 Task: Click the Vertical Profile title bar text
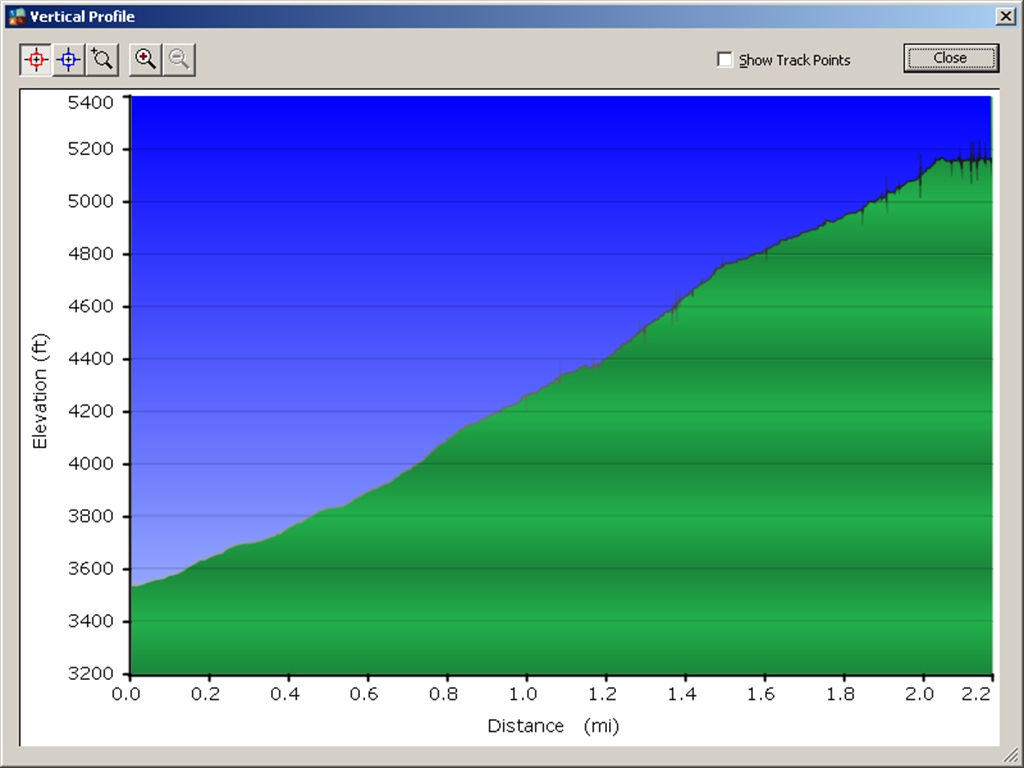82,16
